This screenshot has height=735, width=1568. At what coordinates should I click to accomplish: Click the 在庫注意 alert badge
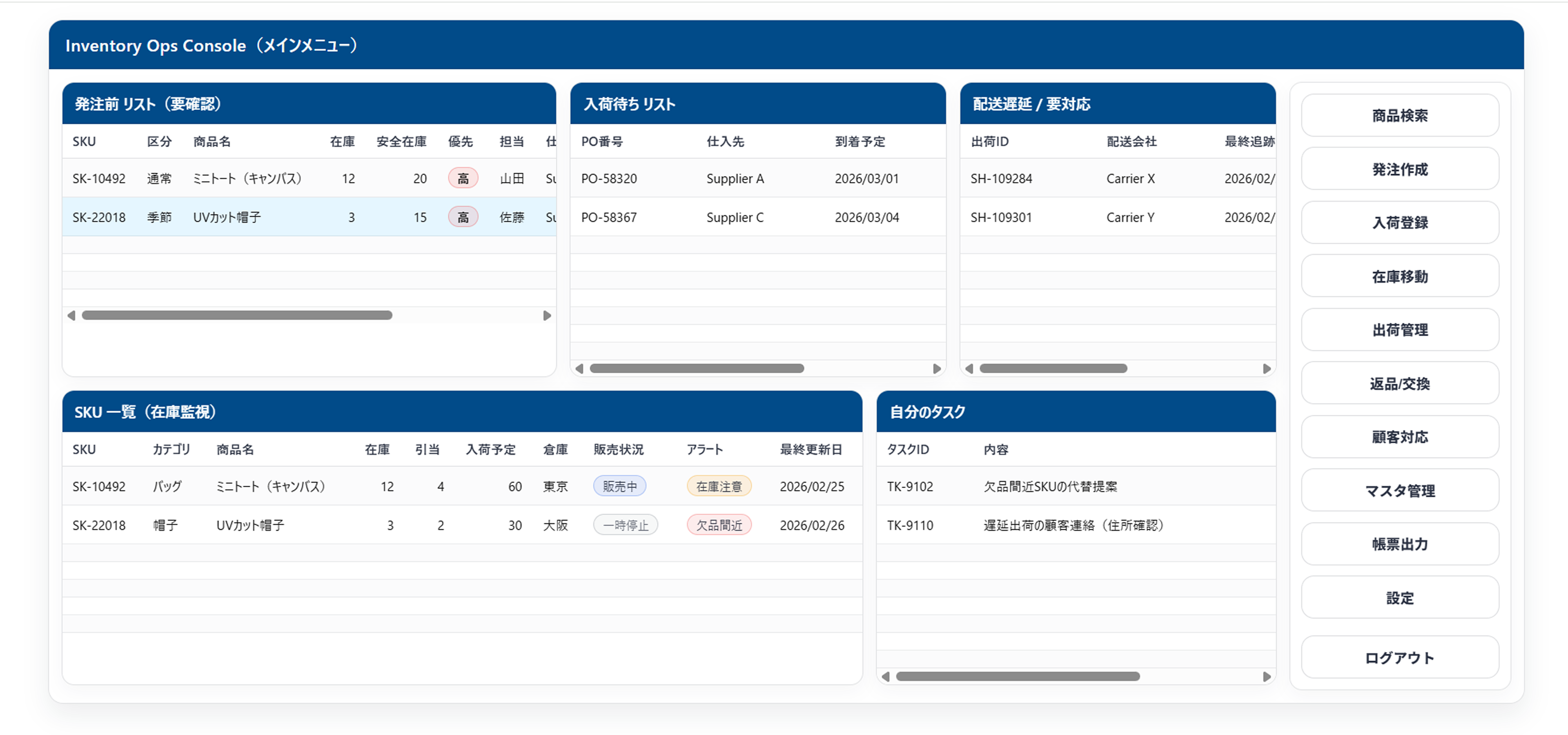[x=719, y=486]
